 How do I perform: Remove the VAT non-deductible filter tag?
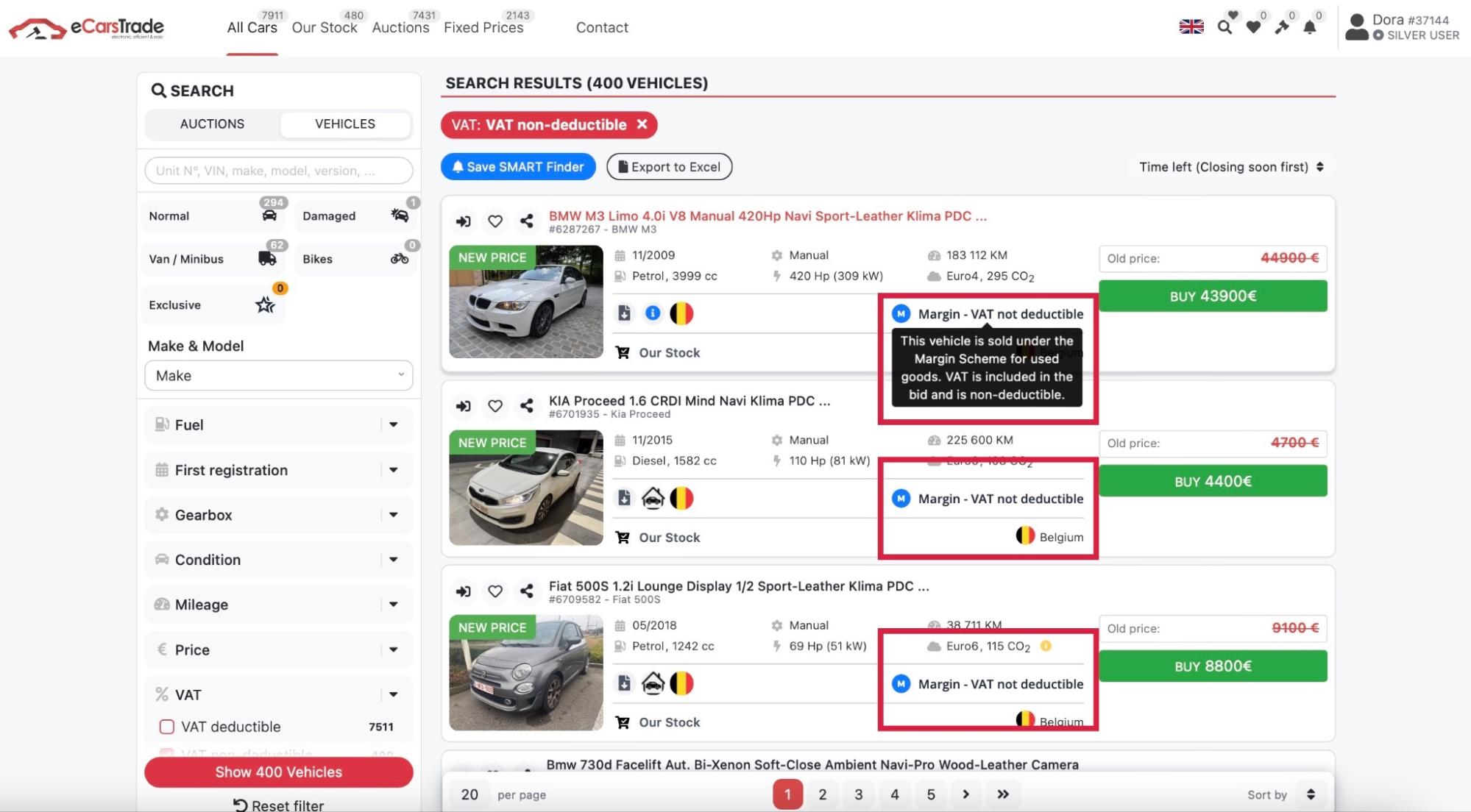pyautogui.click(x=642, y=124)
